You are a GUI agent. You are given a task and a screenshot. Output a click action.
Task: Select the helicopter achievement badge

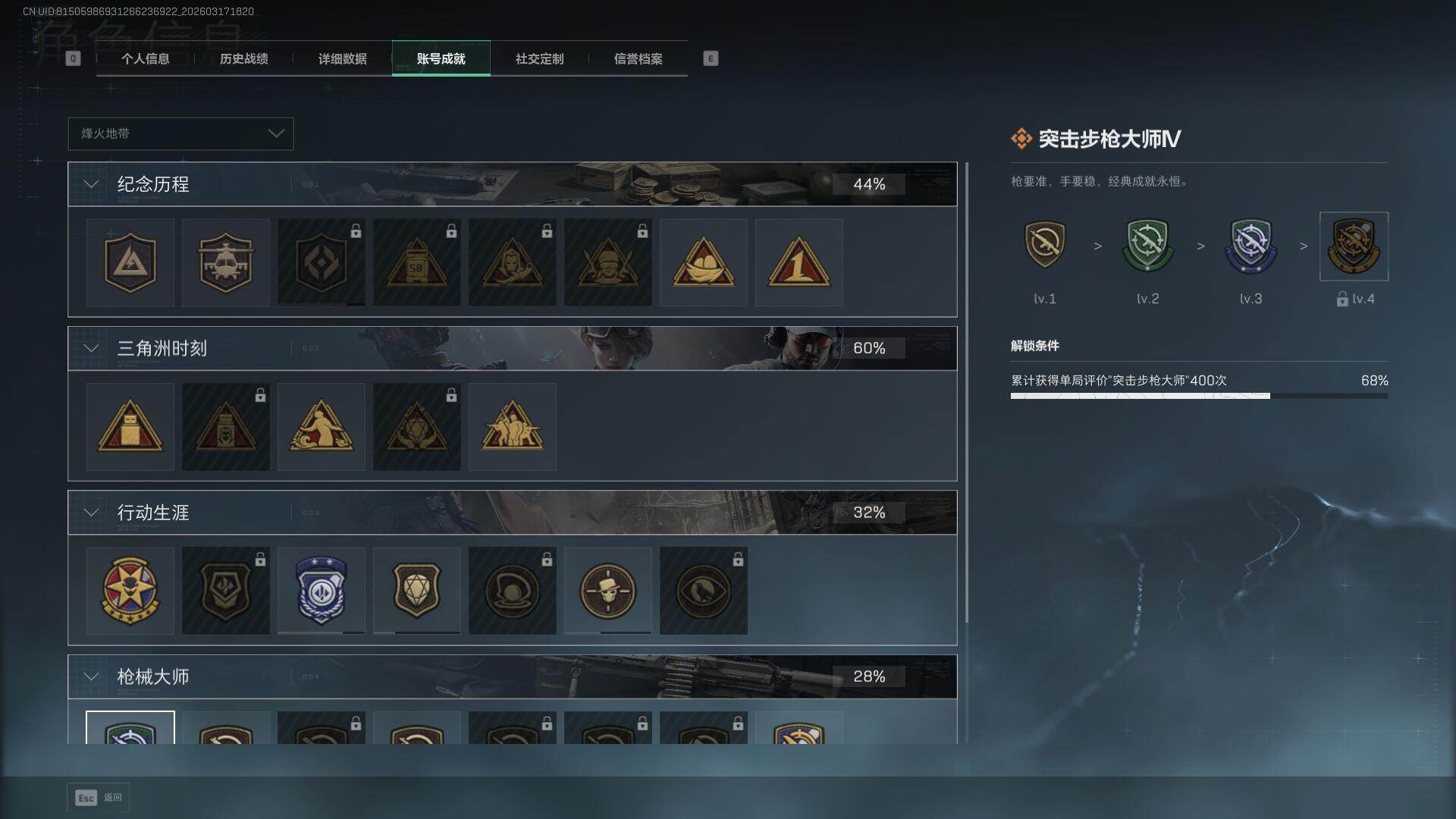[225, 262]
